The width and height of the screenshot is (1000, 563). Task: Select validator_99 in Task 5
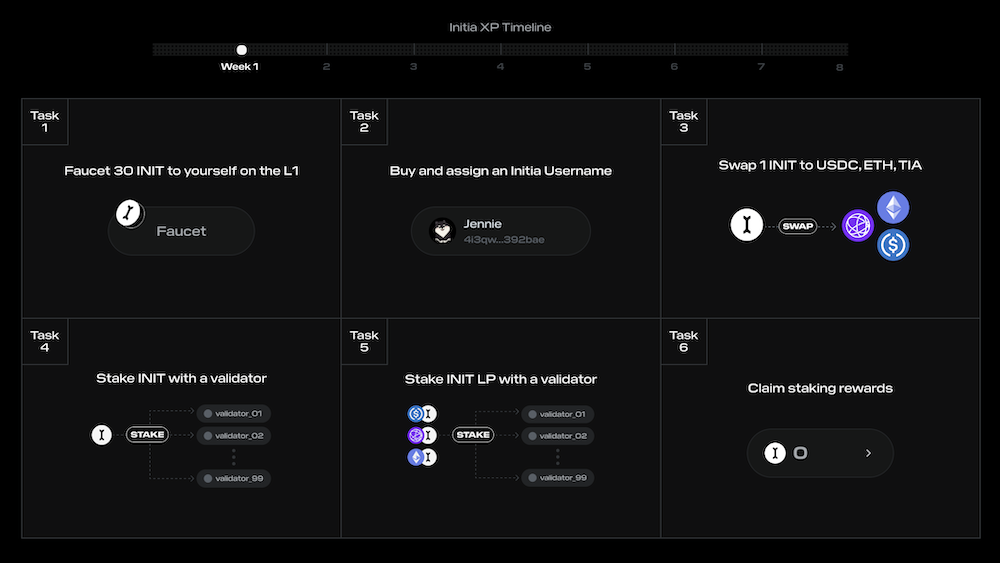point(556,479)
